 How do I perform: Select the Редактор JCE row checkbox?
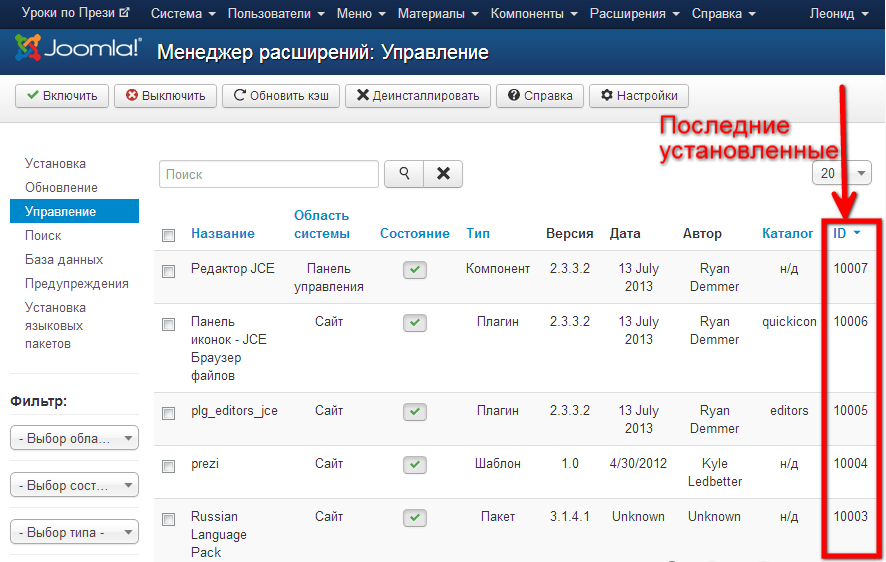169,270
